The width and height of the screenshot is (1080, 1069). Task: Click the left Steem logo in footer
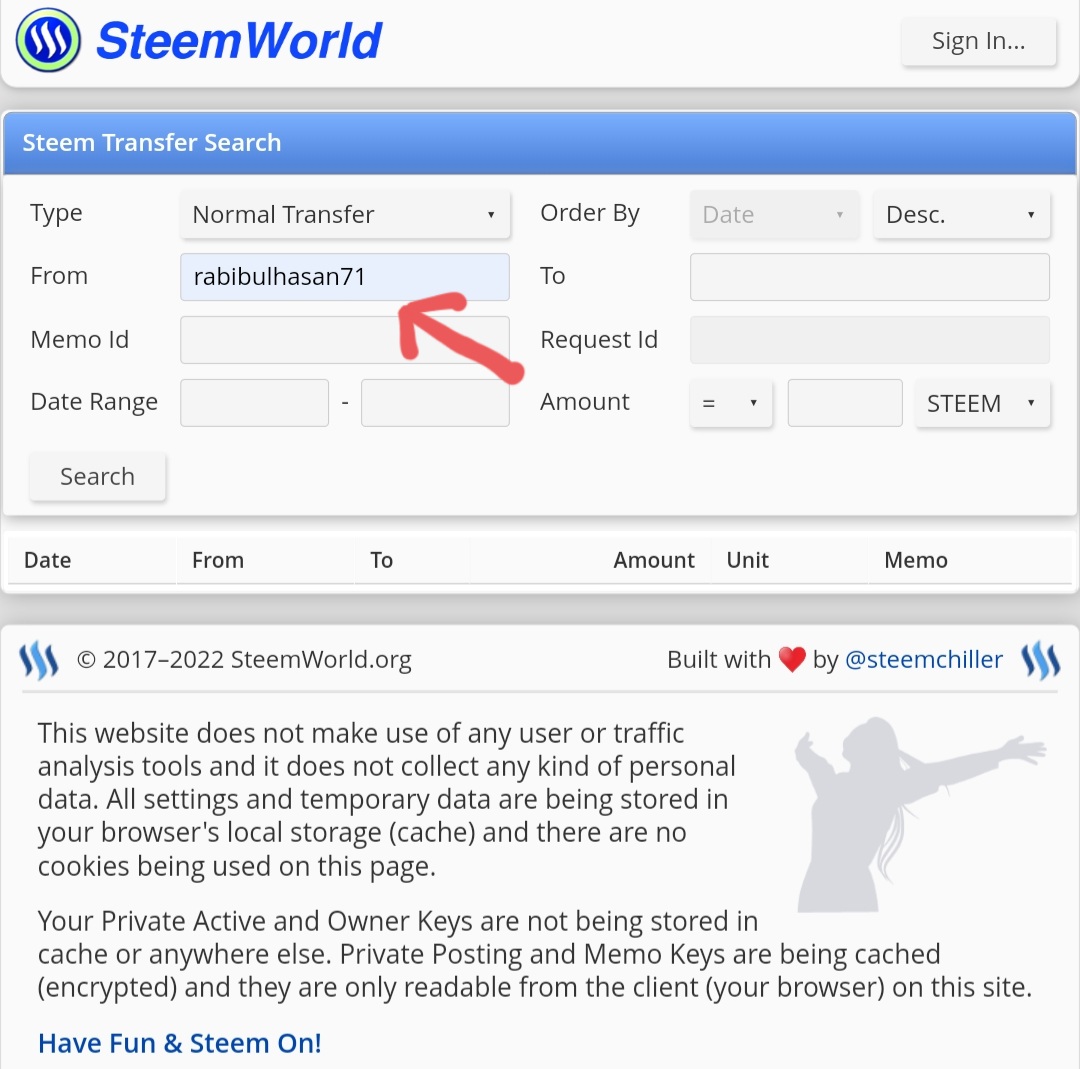pyautogui.click(x=39, y=660)
